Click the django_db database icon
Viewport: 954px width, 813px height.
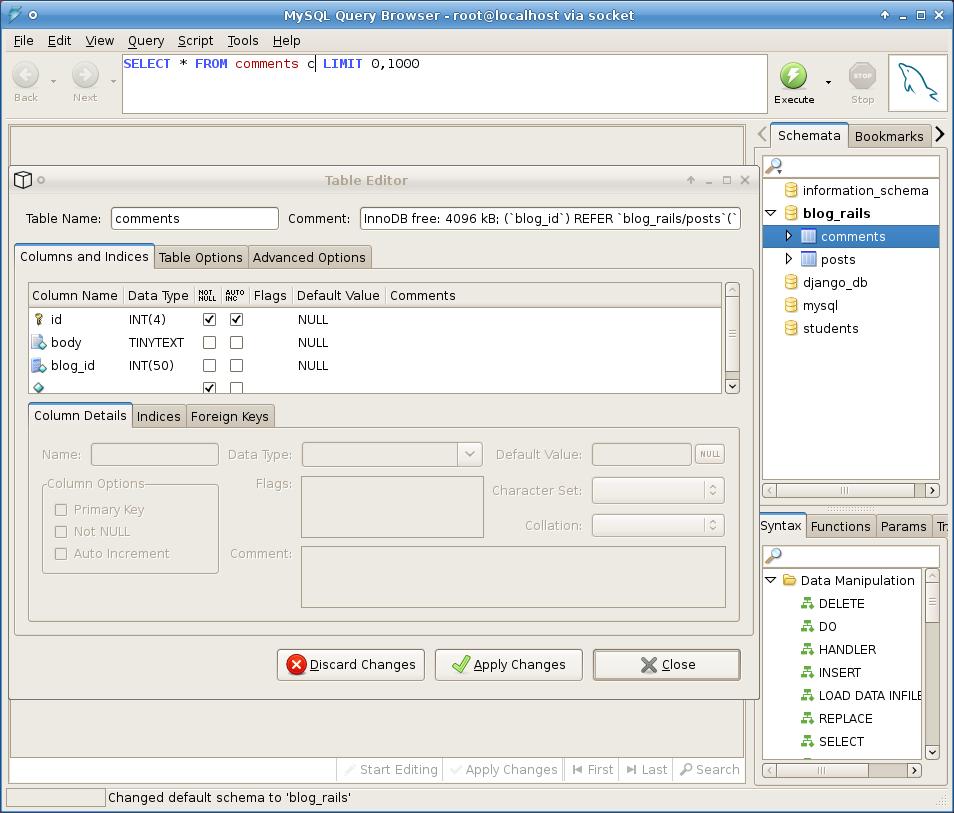pyautogui.click(x=790, y=282)
